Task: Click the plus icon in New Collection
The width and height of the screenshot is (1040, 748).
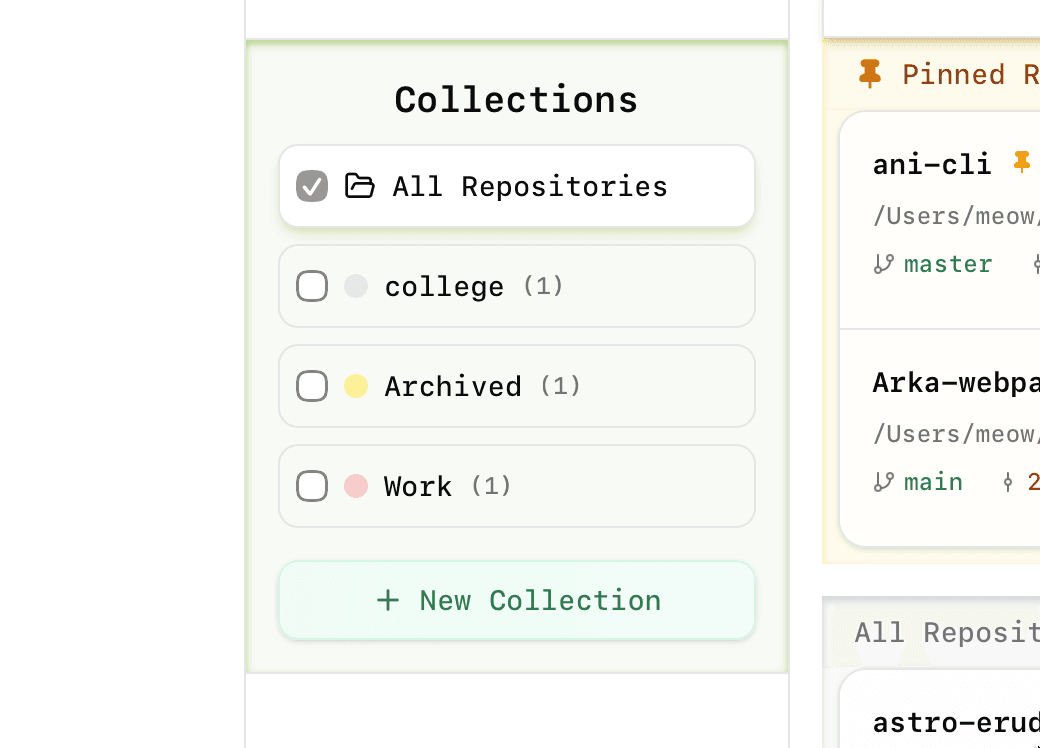Action: click(388, 600)
